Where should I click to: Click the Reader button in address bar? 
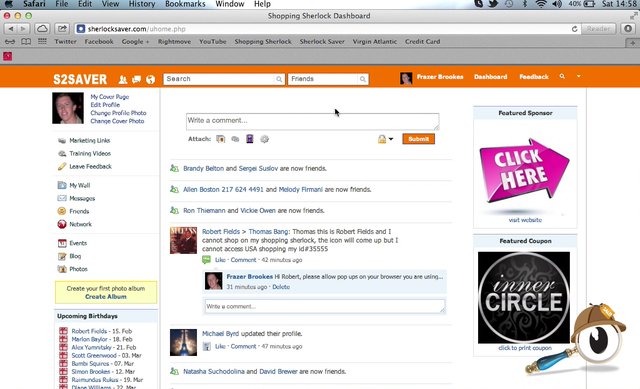coord(598,29)
